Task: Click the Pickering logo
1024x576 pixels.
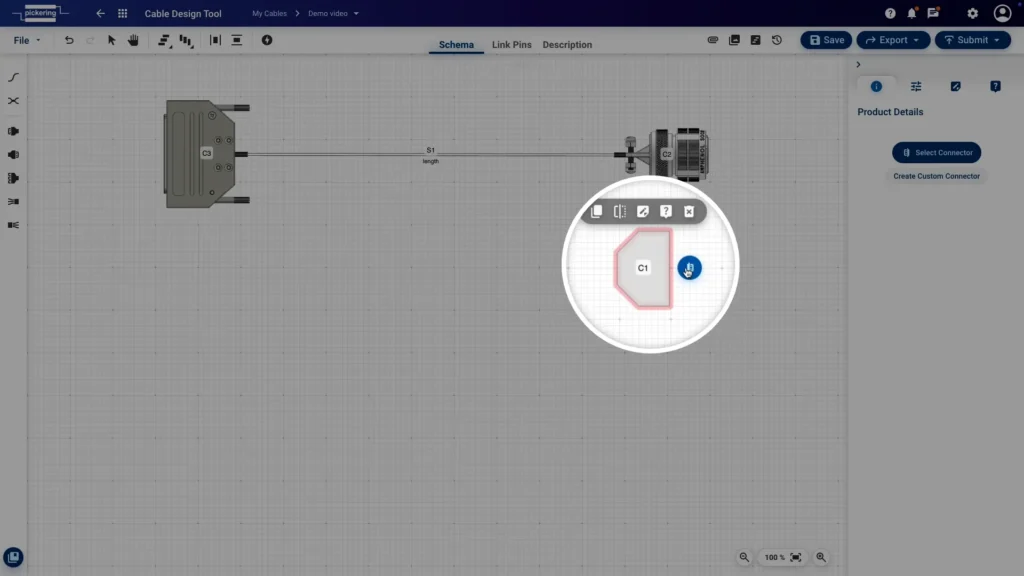Action: pos(40,13)
